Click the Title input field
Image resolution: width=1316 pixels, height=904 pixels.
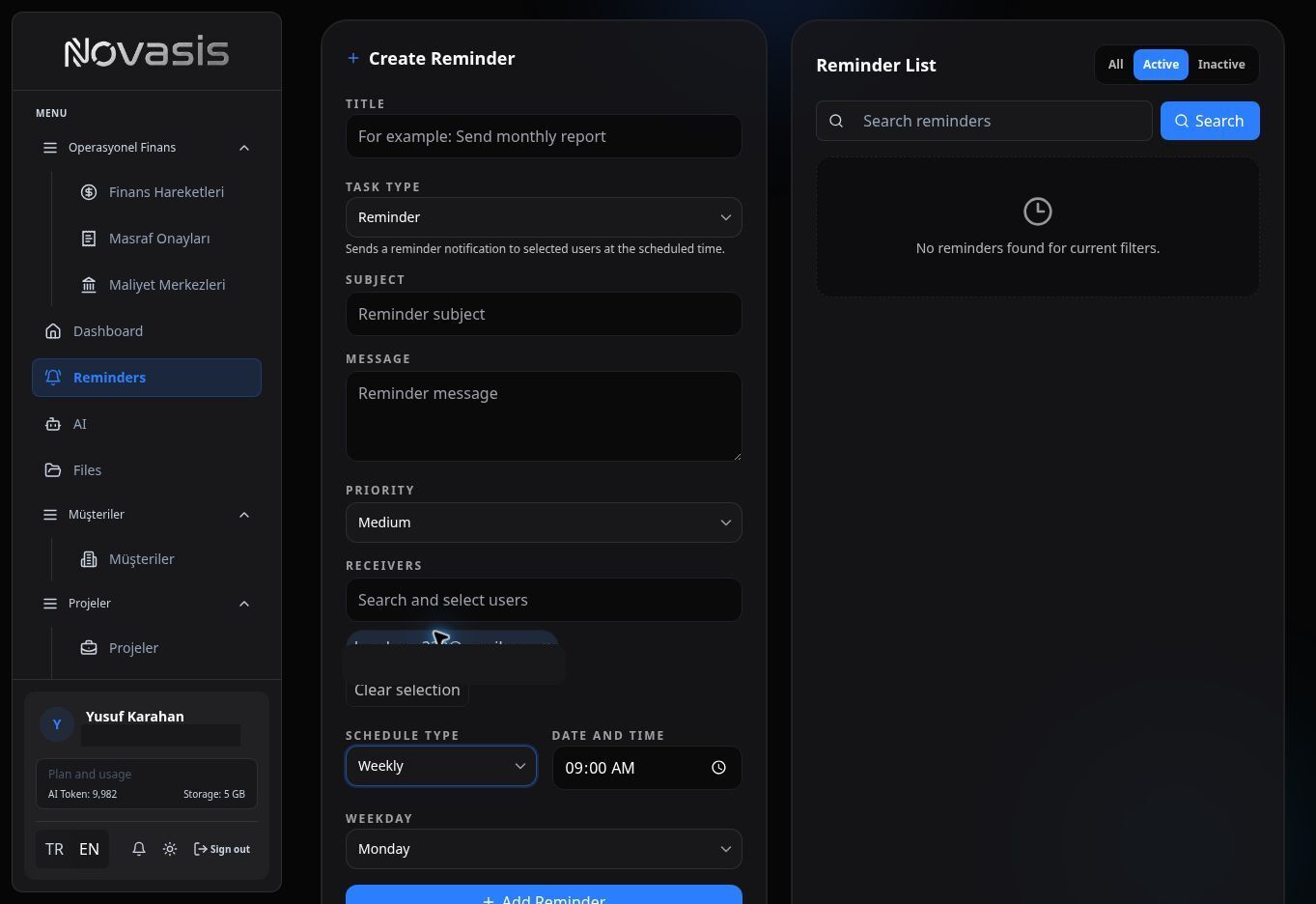[544, 136]
